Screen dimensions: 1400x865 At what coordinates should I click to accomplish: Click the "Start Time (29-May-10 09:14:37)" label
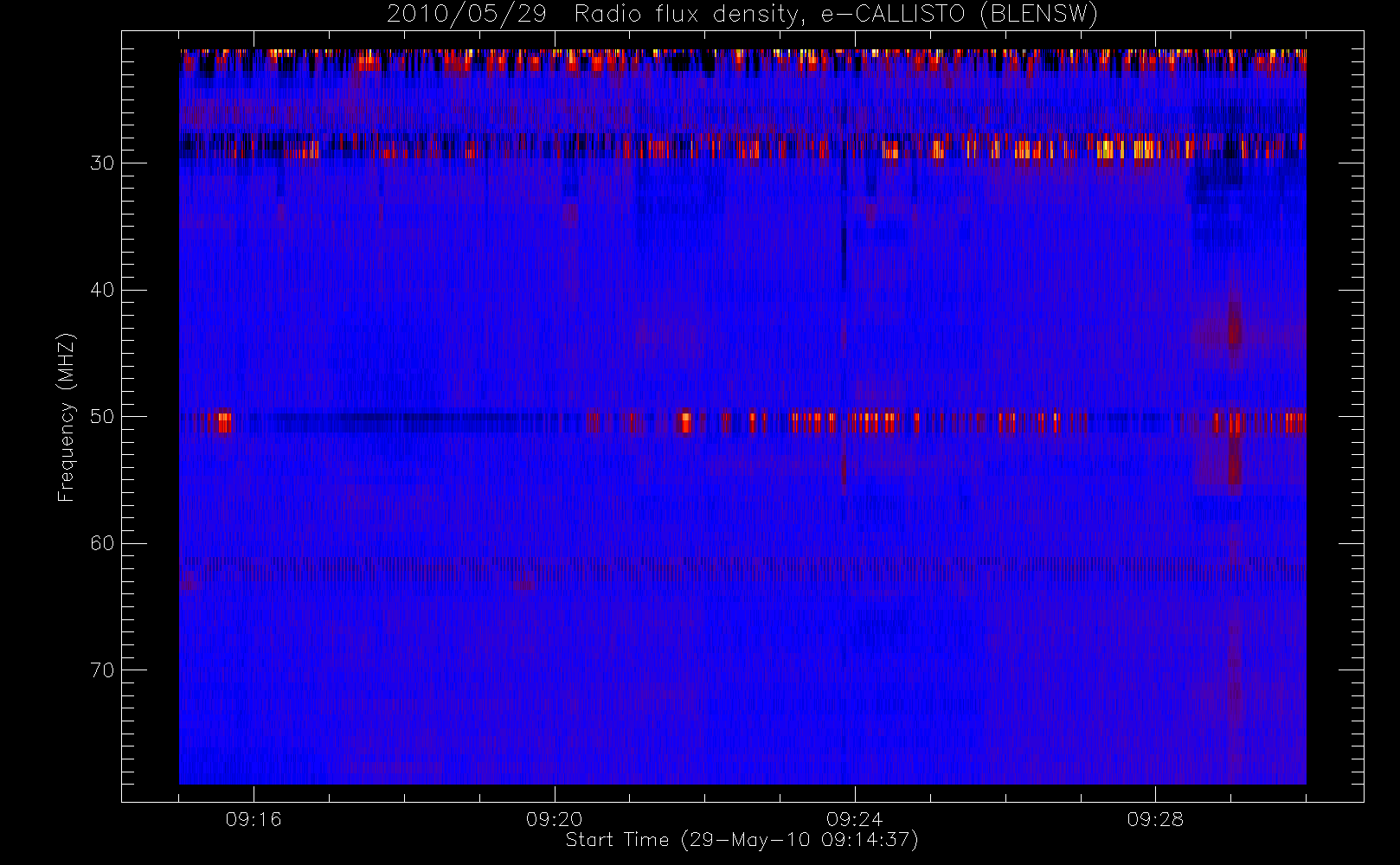[x=742, y=840]
